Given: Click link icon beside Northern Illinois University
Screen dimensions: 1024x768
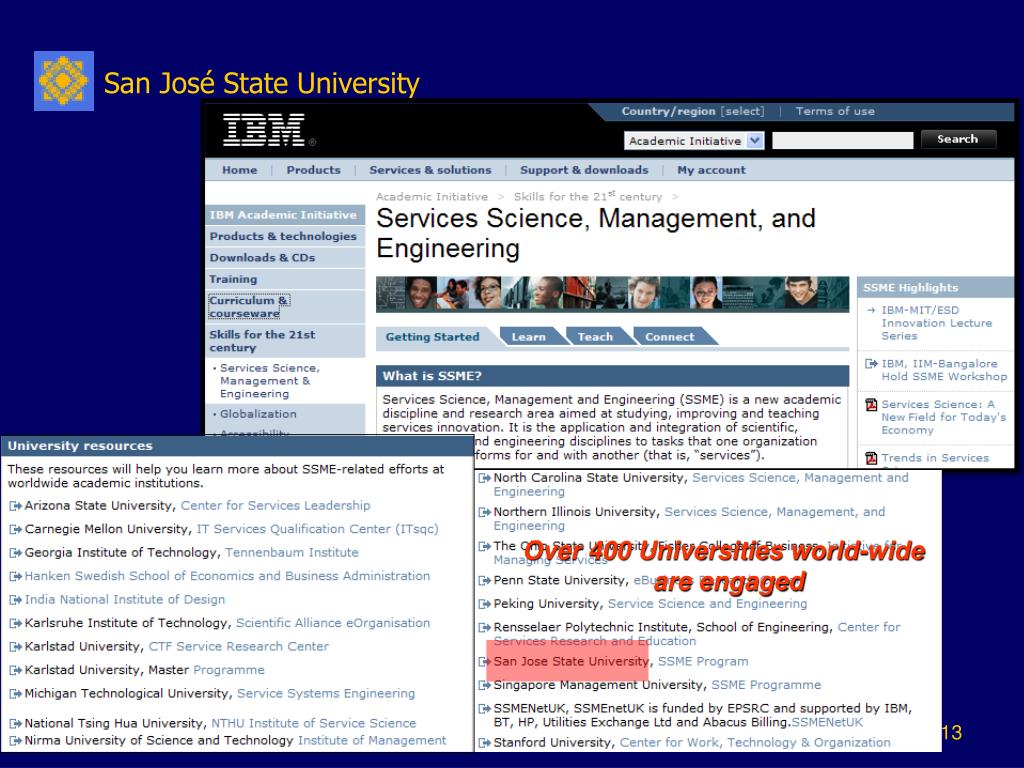Looking at the screenshot, I should click(x=484, y=512).
